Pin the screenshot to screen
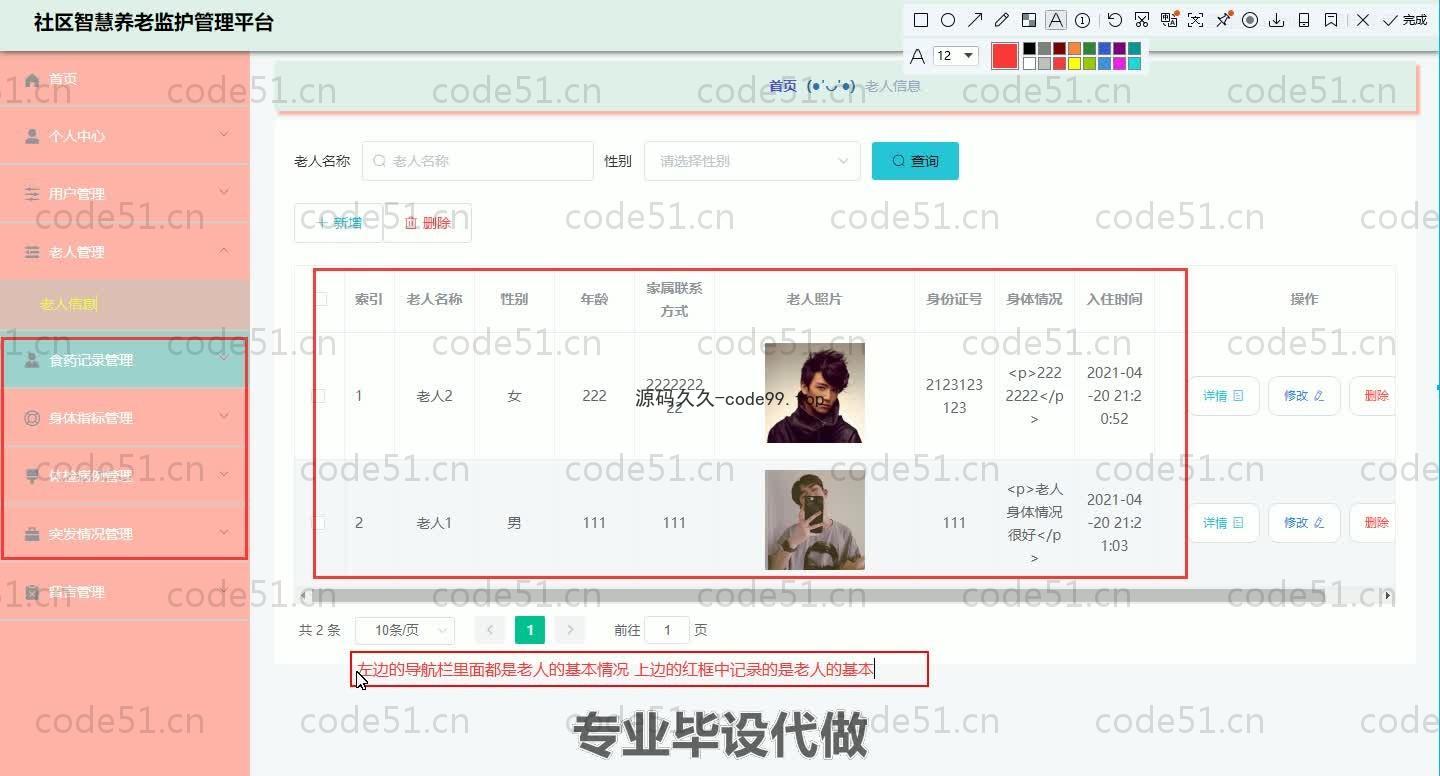Viewport: 1440px width, 776px height. coord(1223,20)
